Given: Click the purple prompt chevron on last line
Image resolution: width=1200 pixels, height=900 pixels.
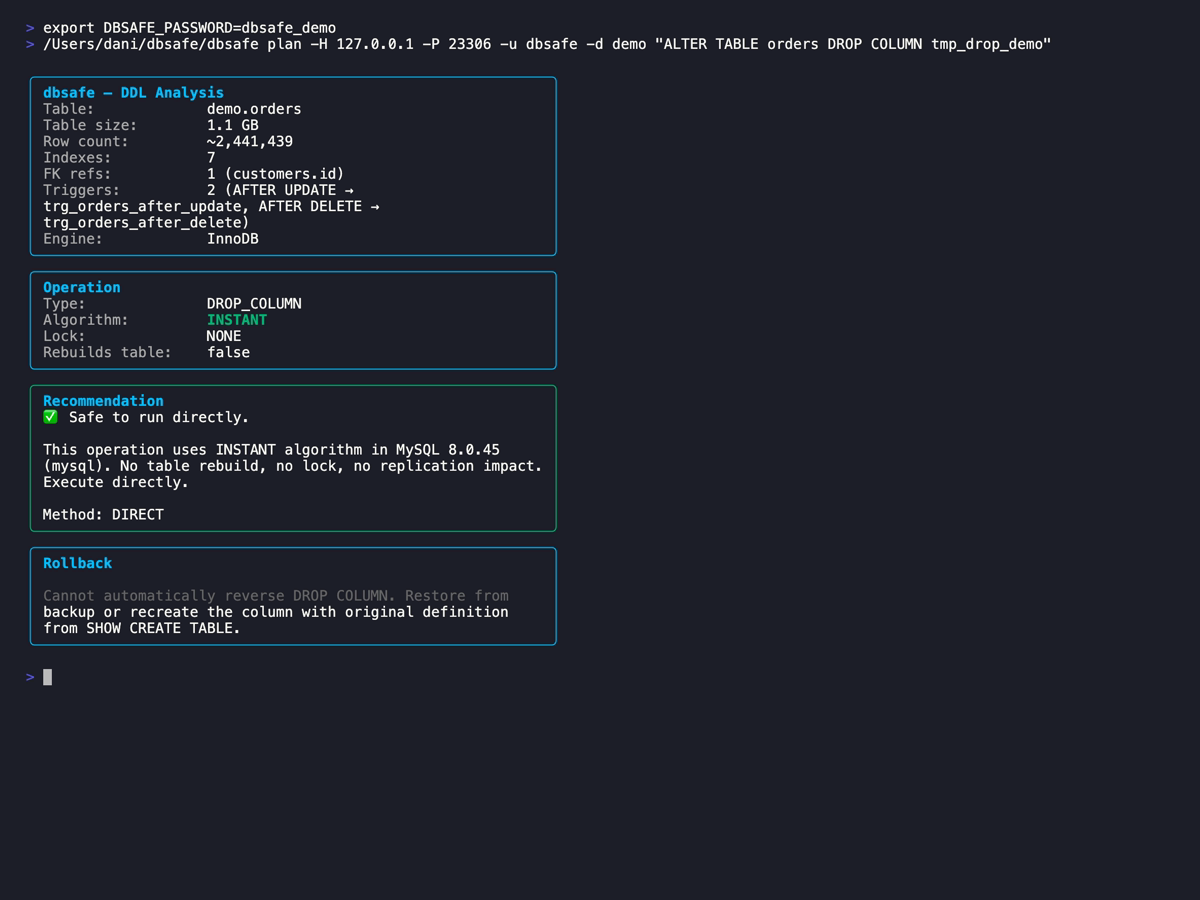Looking at the screenshot, I should click(29, 677).
